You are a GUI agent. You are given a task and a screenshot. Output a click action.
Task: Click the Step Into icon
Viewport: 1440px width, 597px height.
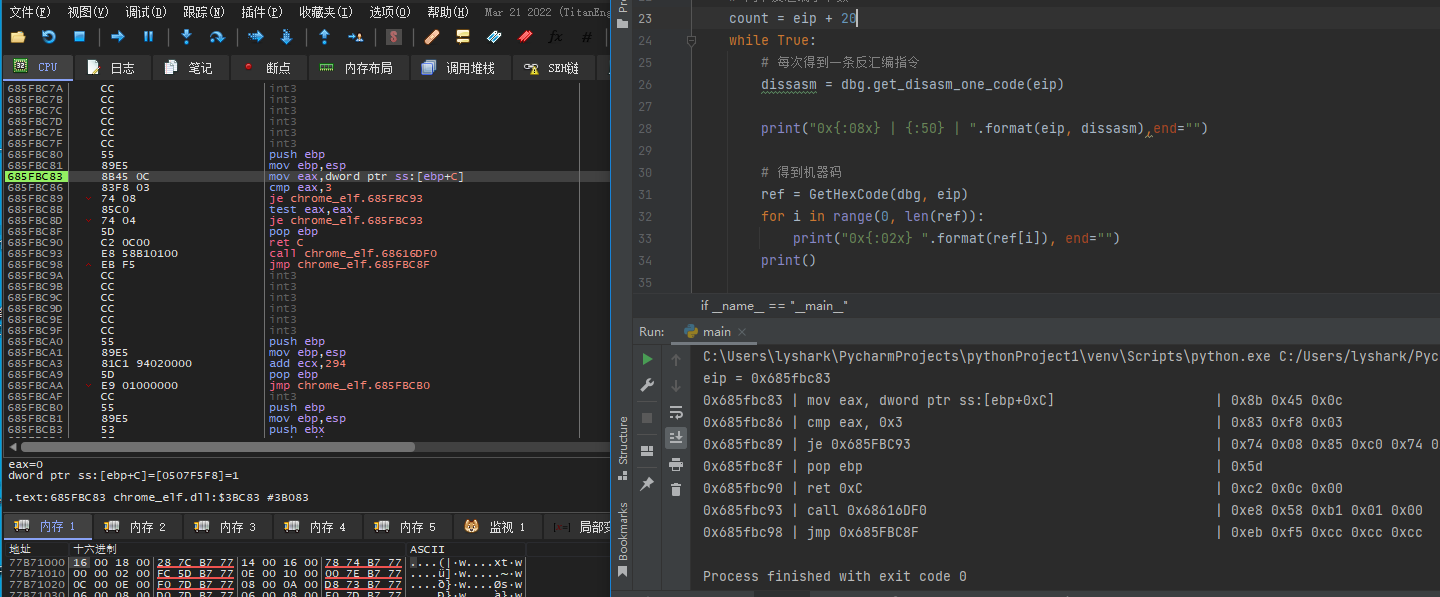coord(186,37)
